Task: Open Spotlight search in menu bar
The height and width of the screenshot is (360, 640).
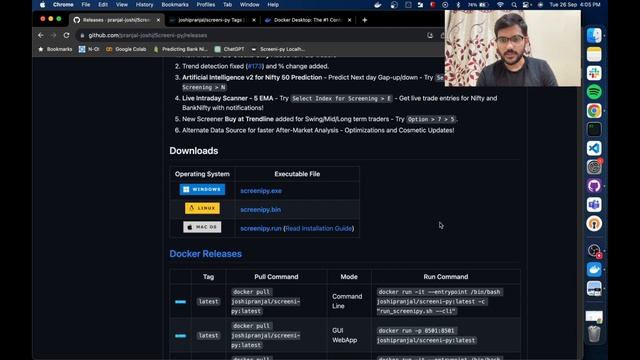Action: pyautogui.click(x=514, y=5)
